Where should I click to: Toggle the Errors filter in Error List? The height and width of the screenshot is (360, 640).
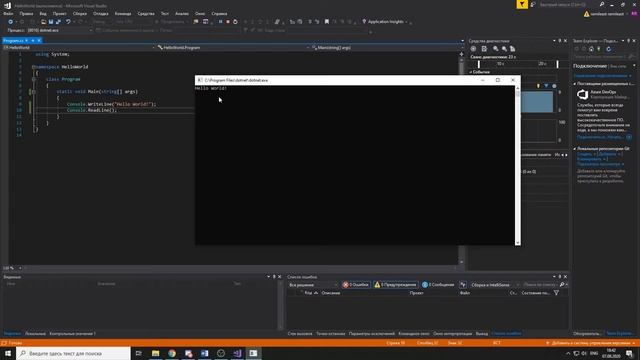356,284
